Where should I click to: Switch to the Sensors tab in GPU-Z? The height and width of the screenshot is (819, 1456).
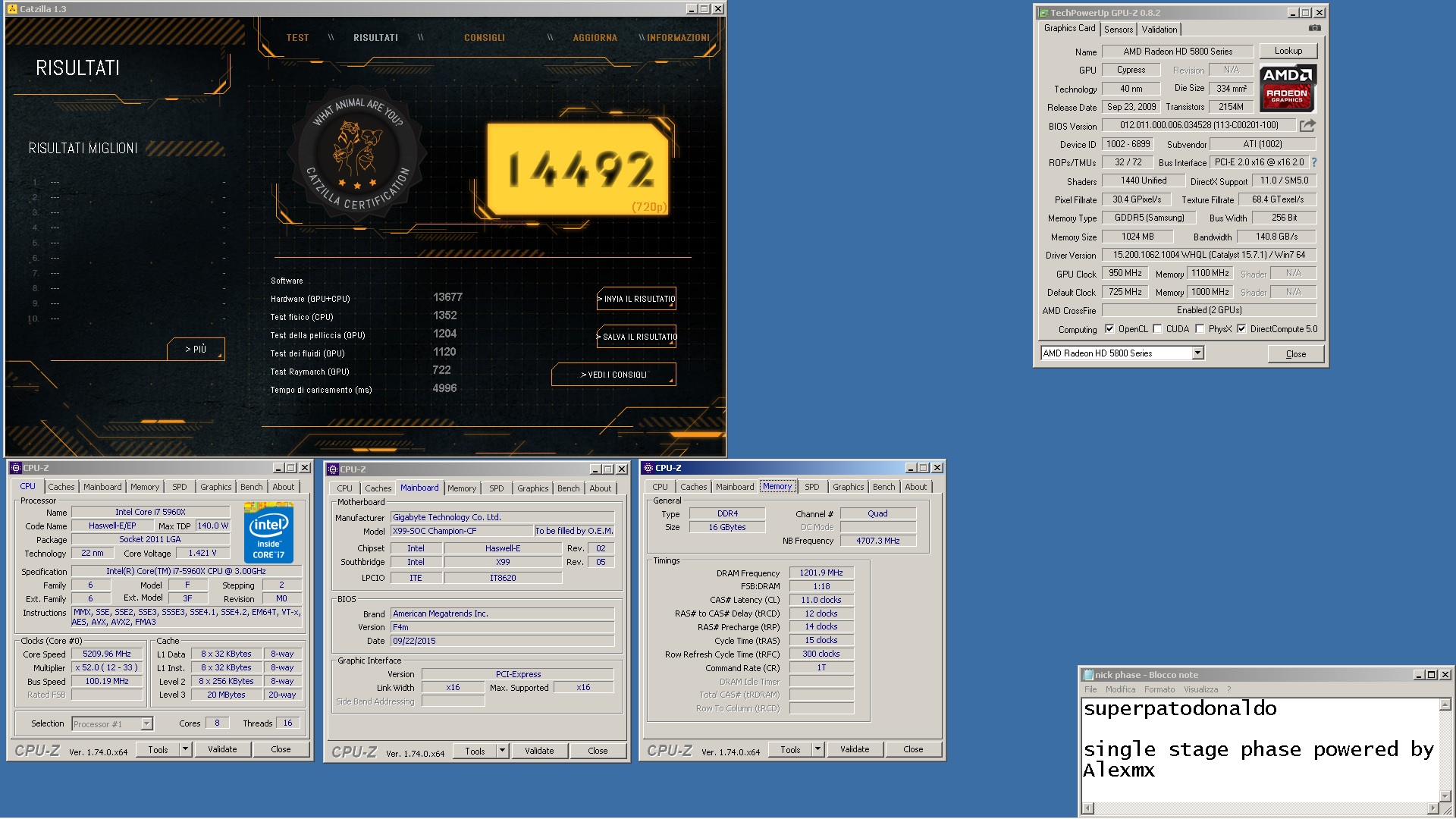(x=1119, y=30)
